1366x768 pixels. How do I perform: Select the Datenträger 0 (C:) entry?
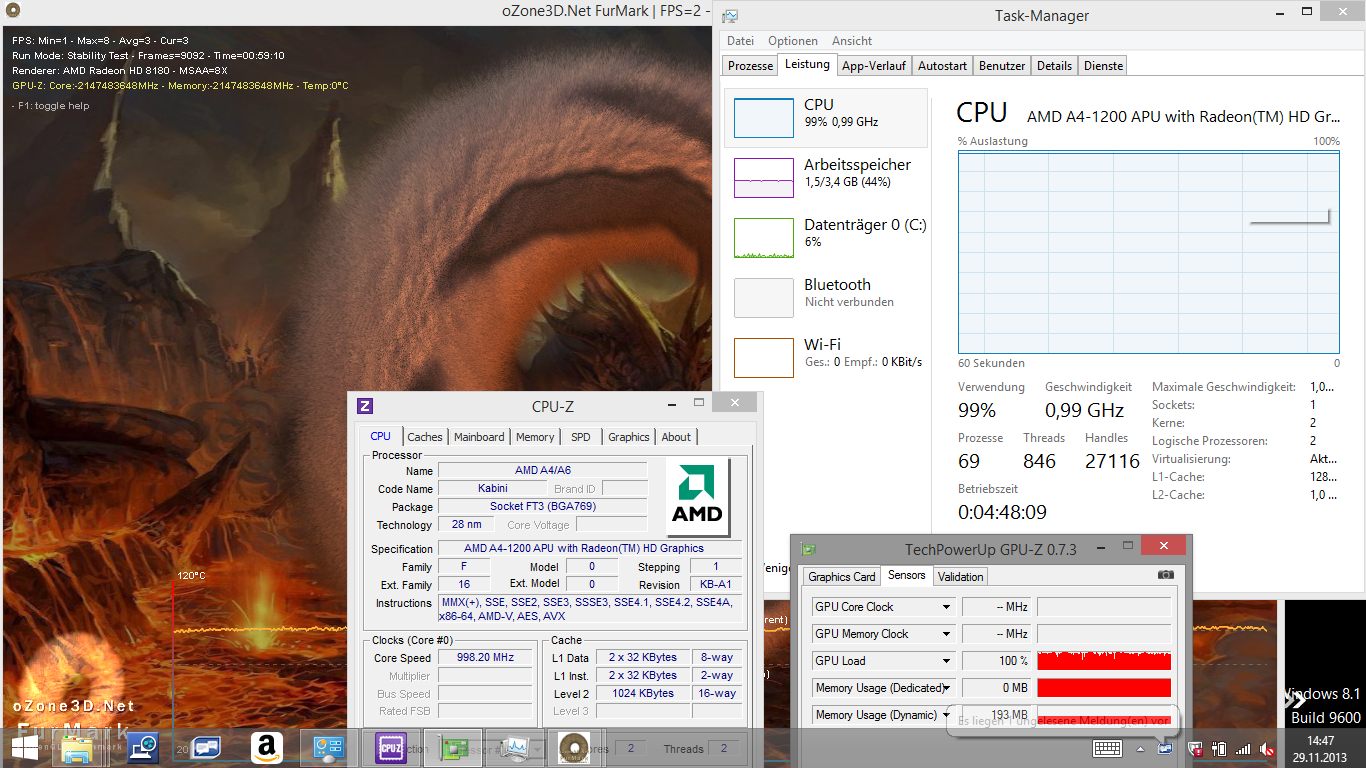pyautogui.click(x=826, y=237)
